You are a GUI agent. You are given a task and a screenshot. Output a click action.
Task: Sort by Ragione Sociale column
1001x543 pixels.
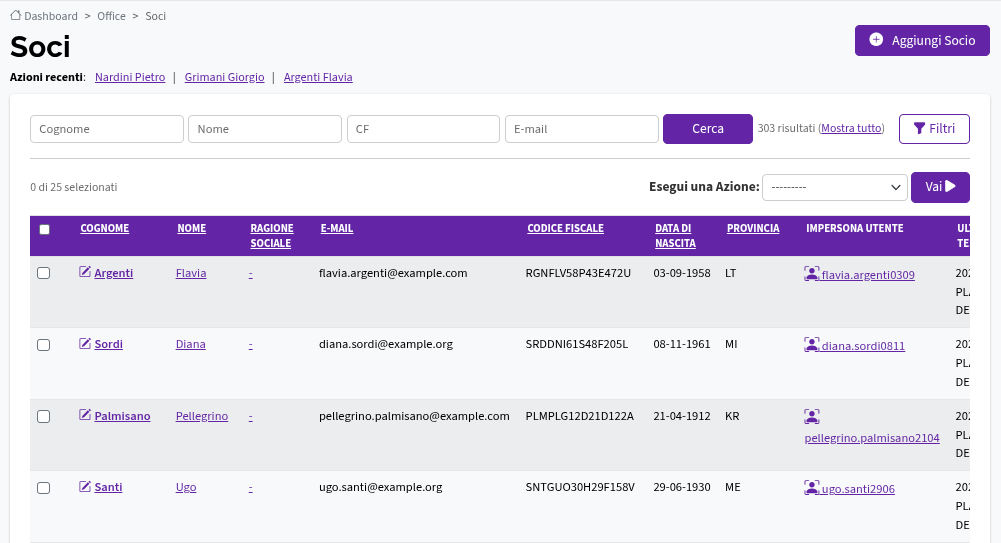[x=272, y=235]
